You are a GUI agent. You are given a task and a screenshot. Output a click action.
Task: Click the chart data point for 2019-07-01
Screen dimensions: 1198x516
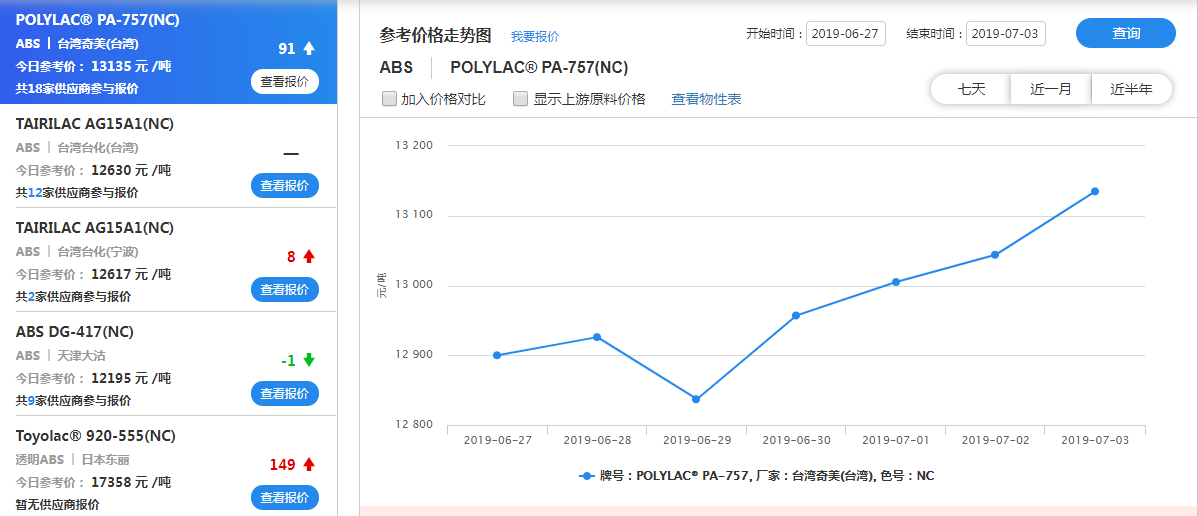(x=895, y=282)
